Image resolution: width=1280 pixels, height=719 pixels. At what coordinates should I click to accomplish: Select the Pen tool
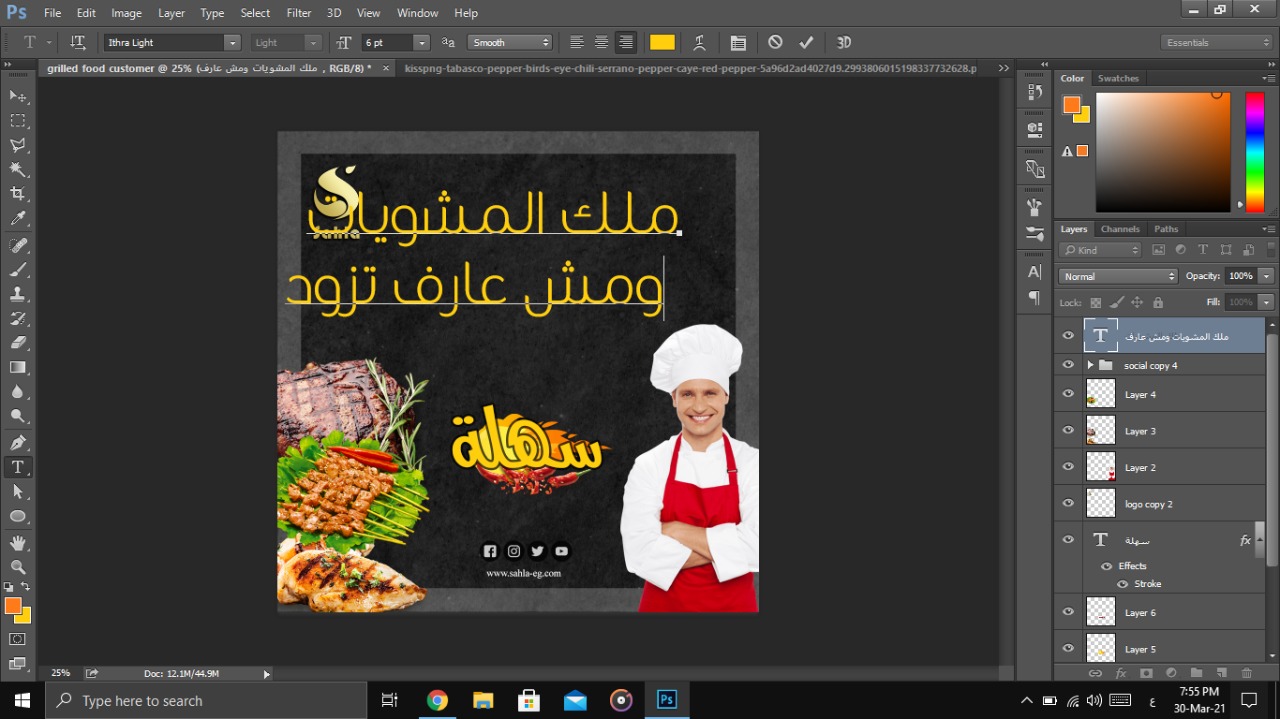[x=18, y=442]
